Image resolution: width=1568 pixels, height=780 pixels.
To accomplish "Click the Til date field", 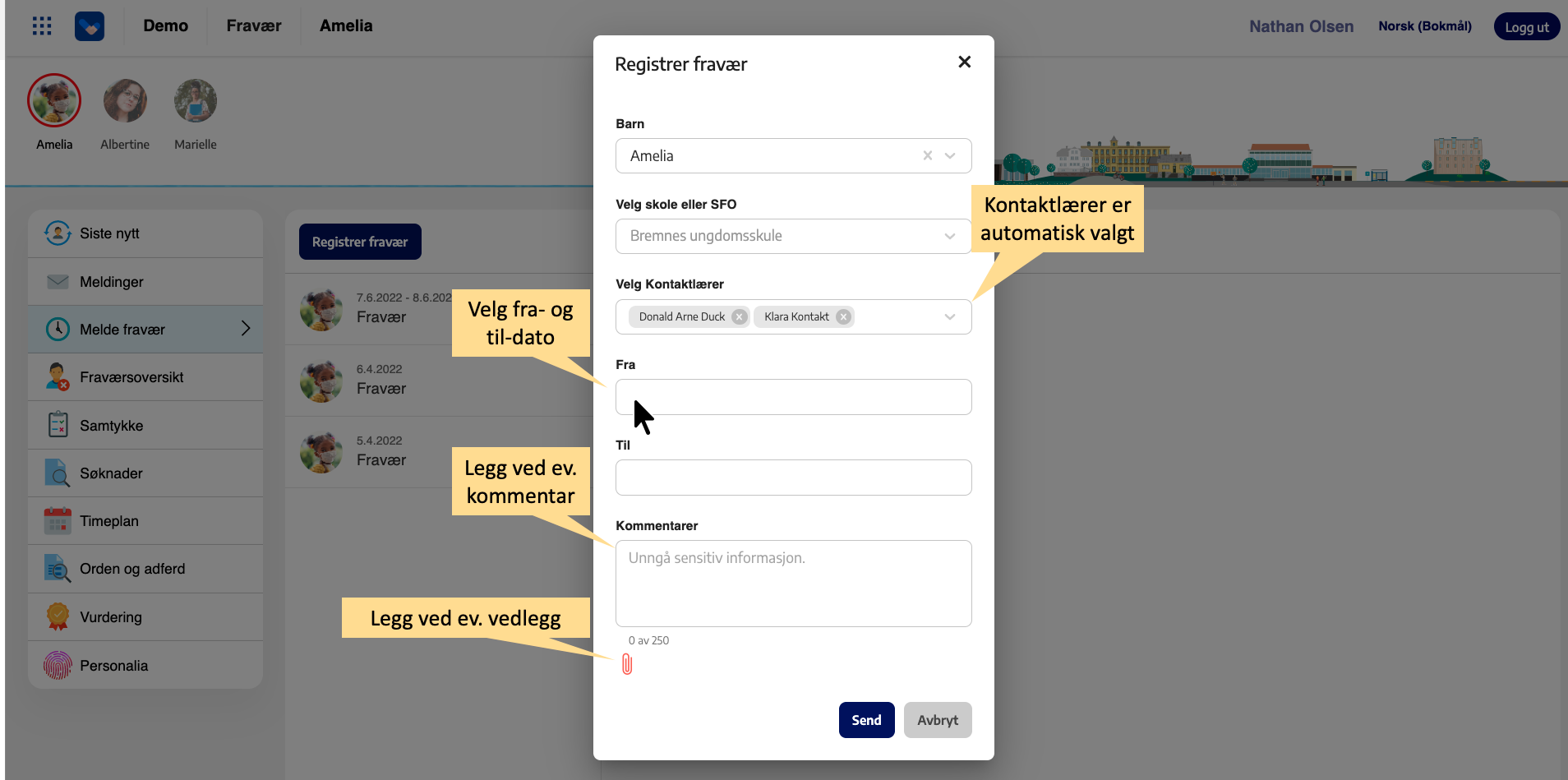I will tap(793, 478).
